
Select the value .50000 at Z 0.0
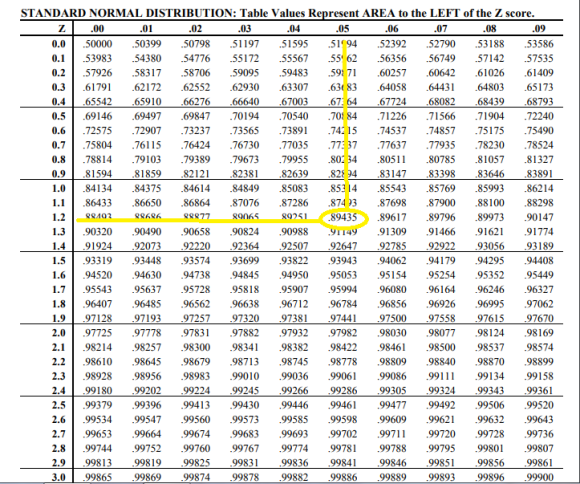97,44
